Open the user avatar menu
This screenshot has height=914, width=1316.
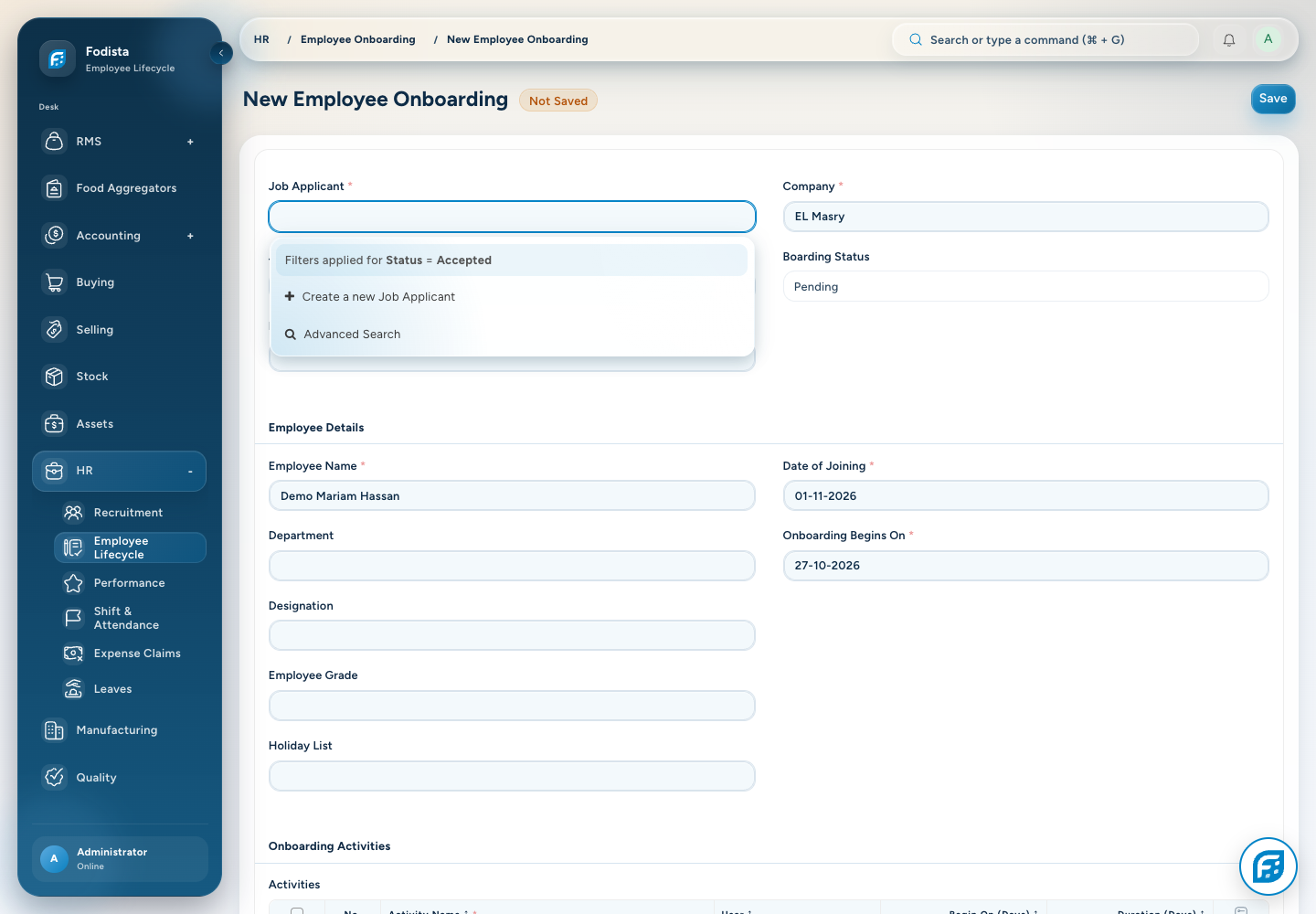click(1268, 39)
